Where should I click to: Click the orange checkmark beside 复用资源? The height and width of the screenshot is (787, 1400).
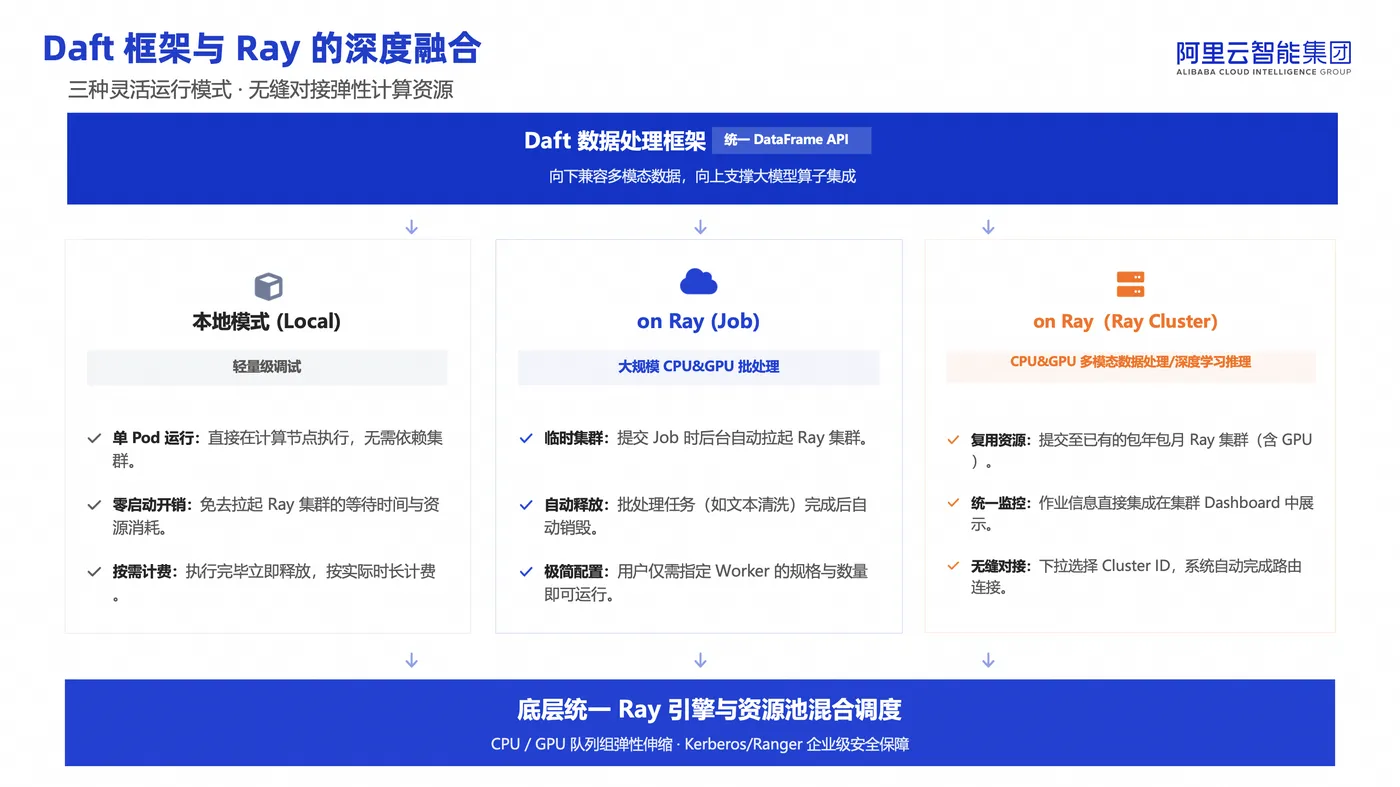point(954,440)
